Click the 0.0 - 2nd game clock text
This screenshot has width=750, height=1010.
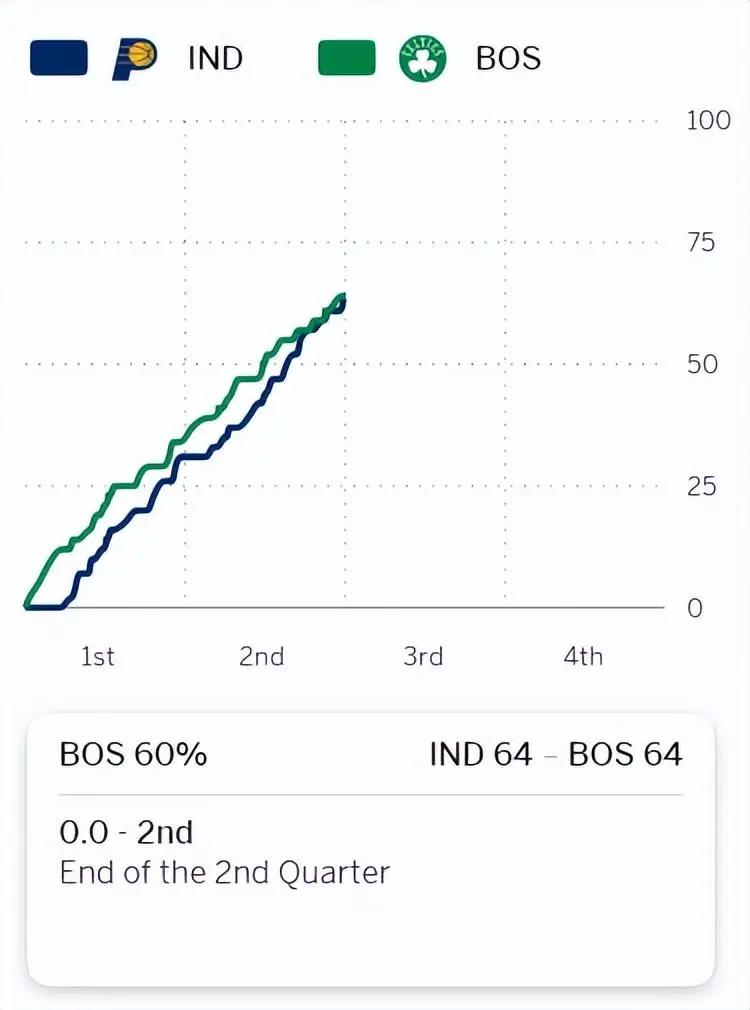click(x=126, y=832)
